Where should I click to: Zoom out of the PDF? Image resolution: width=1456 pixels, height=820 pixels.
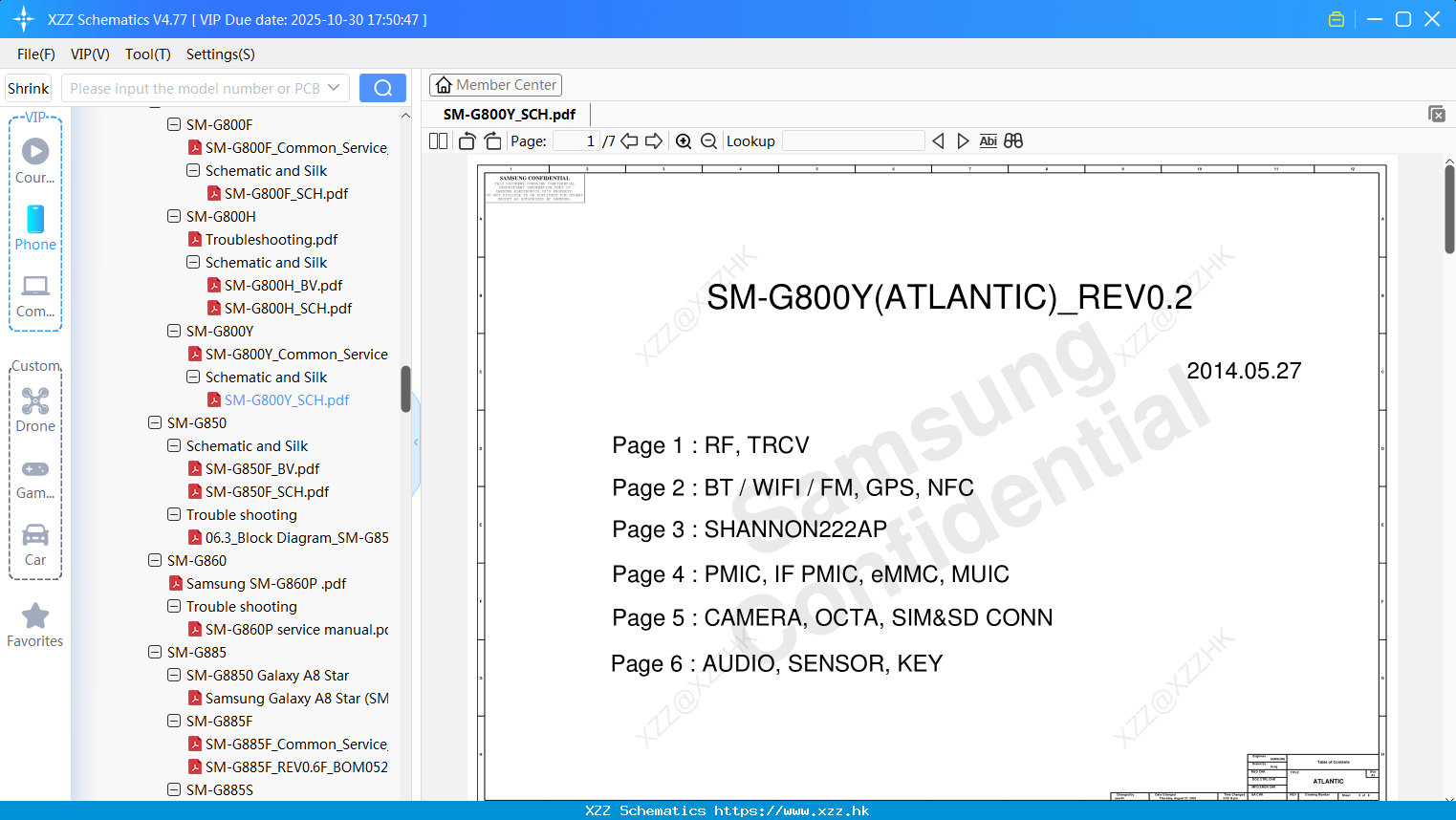pos(708,140)
